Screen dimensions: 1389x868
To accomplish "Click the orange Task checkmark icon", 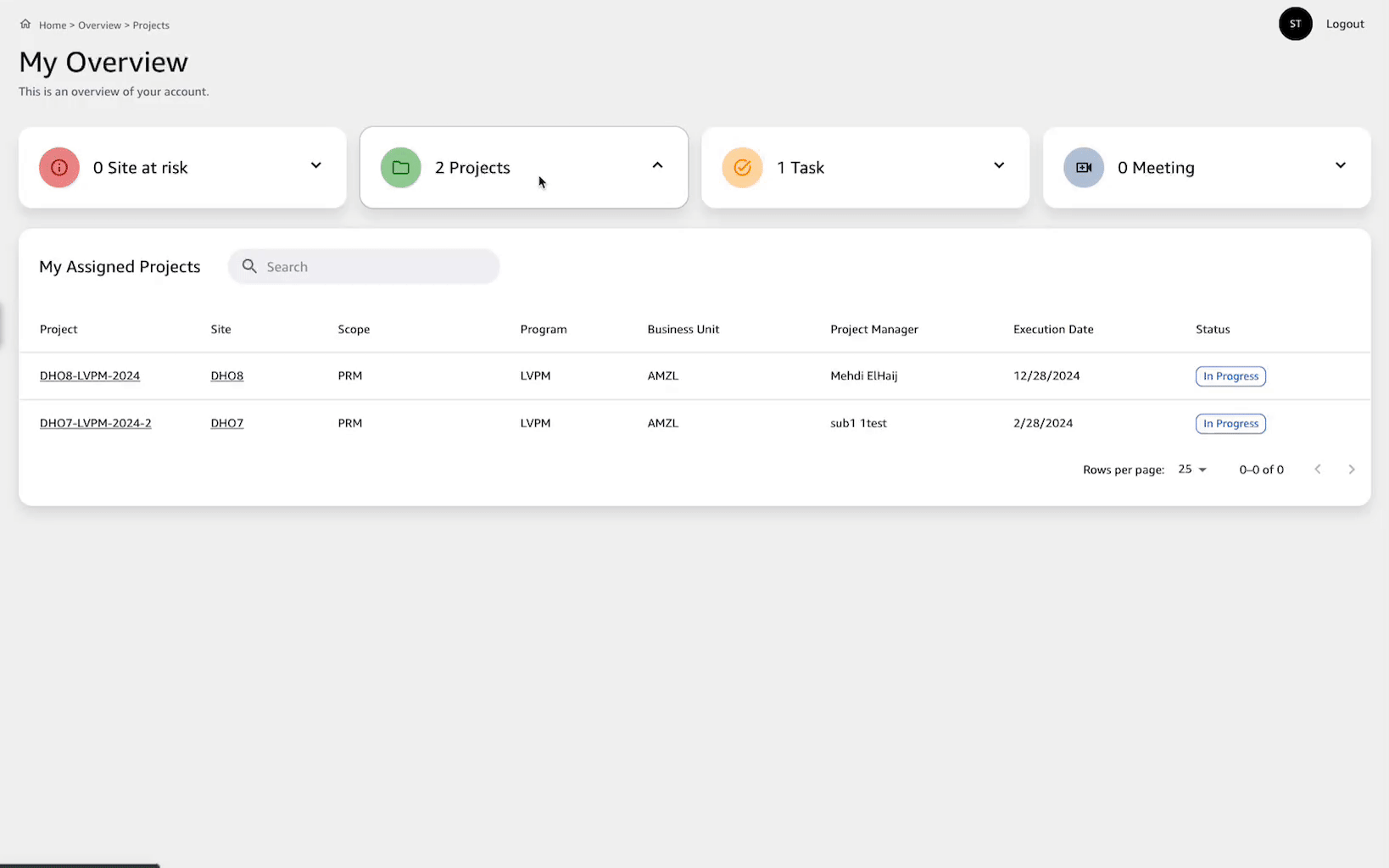I will pyautogui.click(x=742, y=167).
